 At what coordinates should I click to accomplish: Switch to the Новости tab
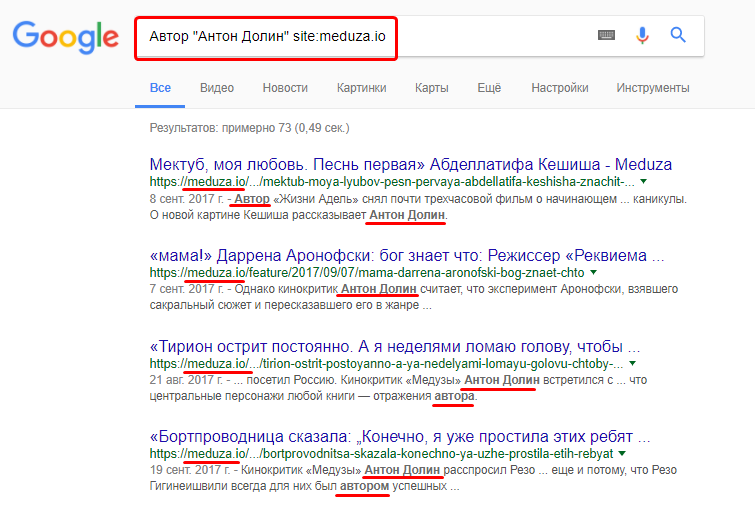tap(285, 88)
